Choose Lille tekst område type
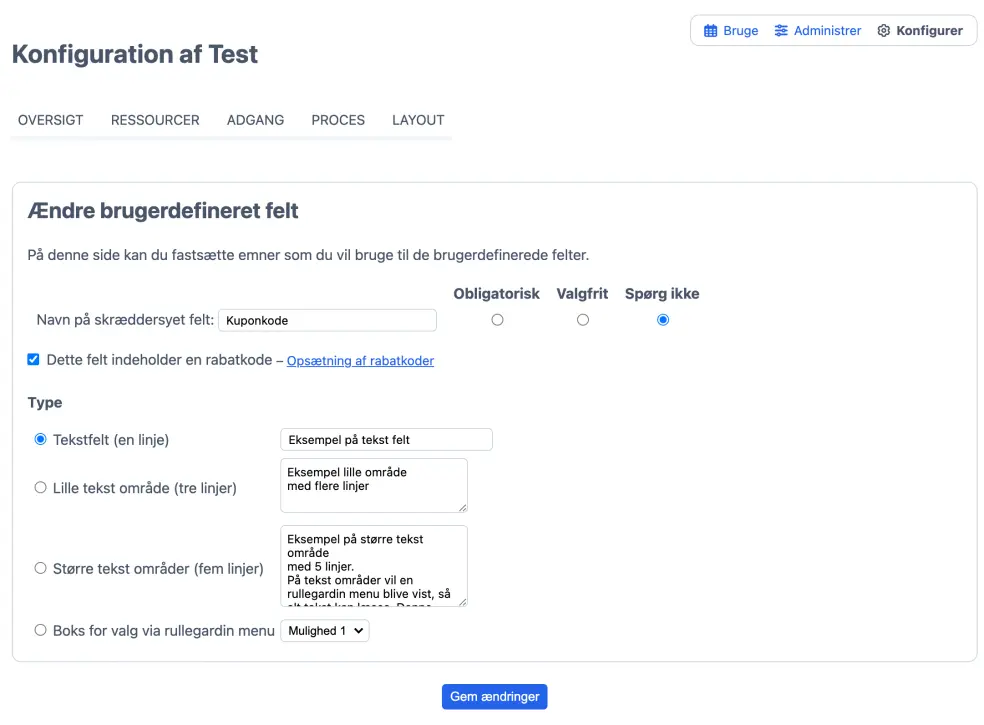This screenshot has height=725, width=984. (x=41, y=488)
